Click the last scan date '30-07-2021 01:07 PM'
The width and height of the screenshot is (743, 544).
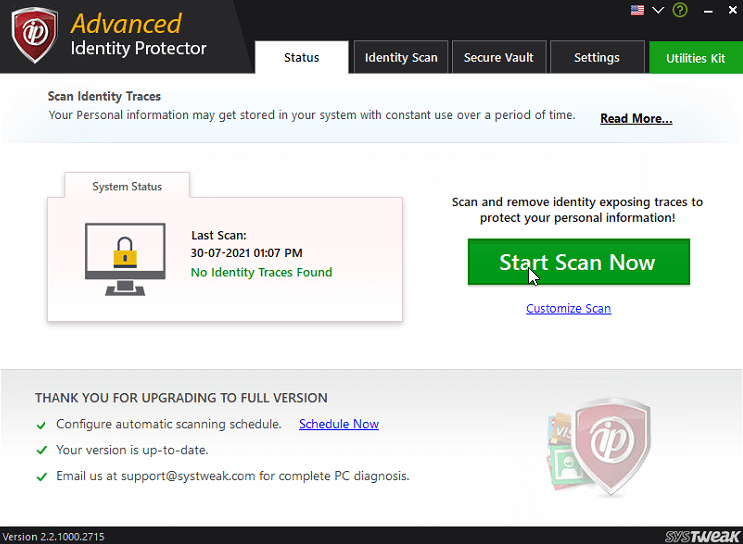point(246,253)
